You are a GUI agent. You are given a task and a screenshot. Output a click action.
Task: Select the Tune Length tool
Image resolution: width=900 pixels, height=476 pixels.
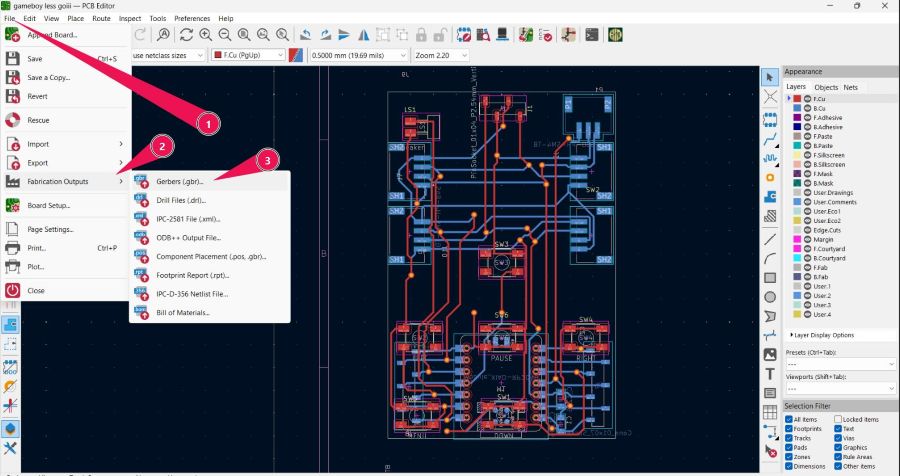point(770,158)
